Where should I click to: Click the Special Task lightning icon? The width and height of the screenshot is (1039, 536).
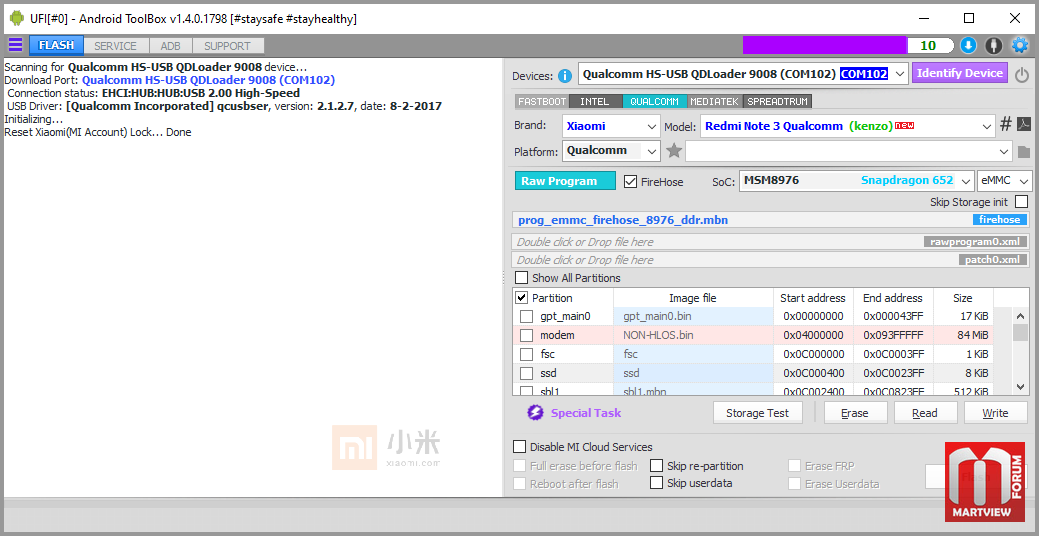point(535,413)
